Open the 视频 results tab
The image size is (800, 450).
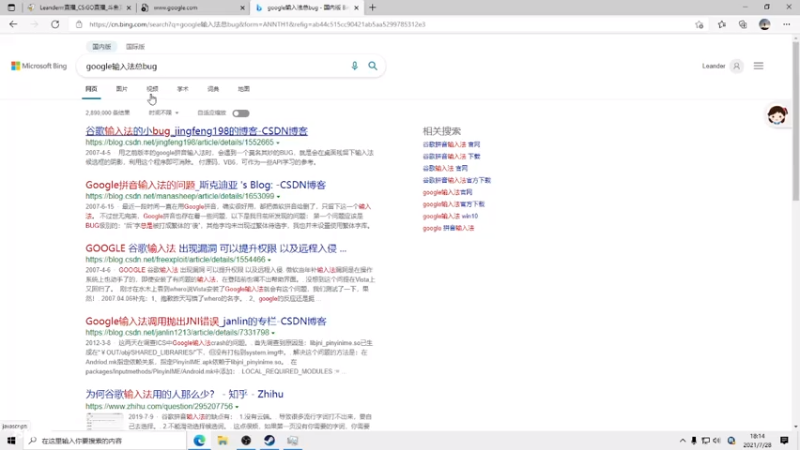[x=152, y=89]
